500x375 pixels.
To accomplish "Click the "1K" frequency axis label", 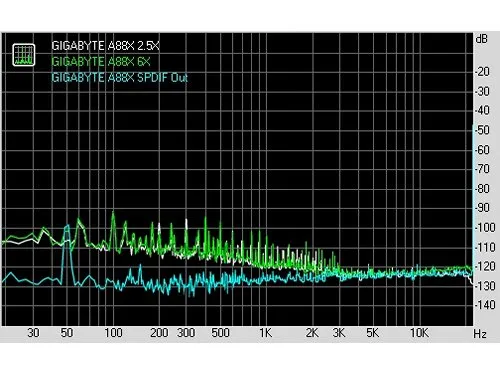I will tap(266, 333).
